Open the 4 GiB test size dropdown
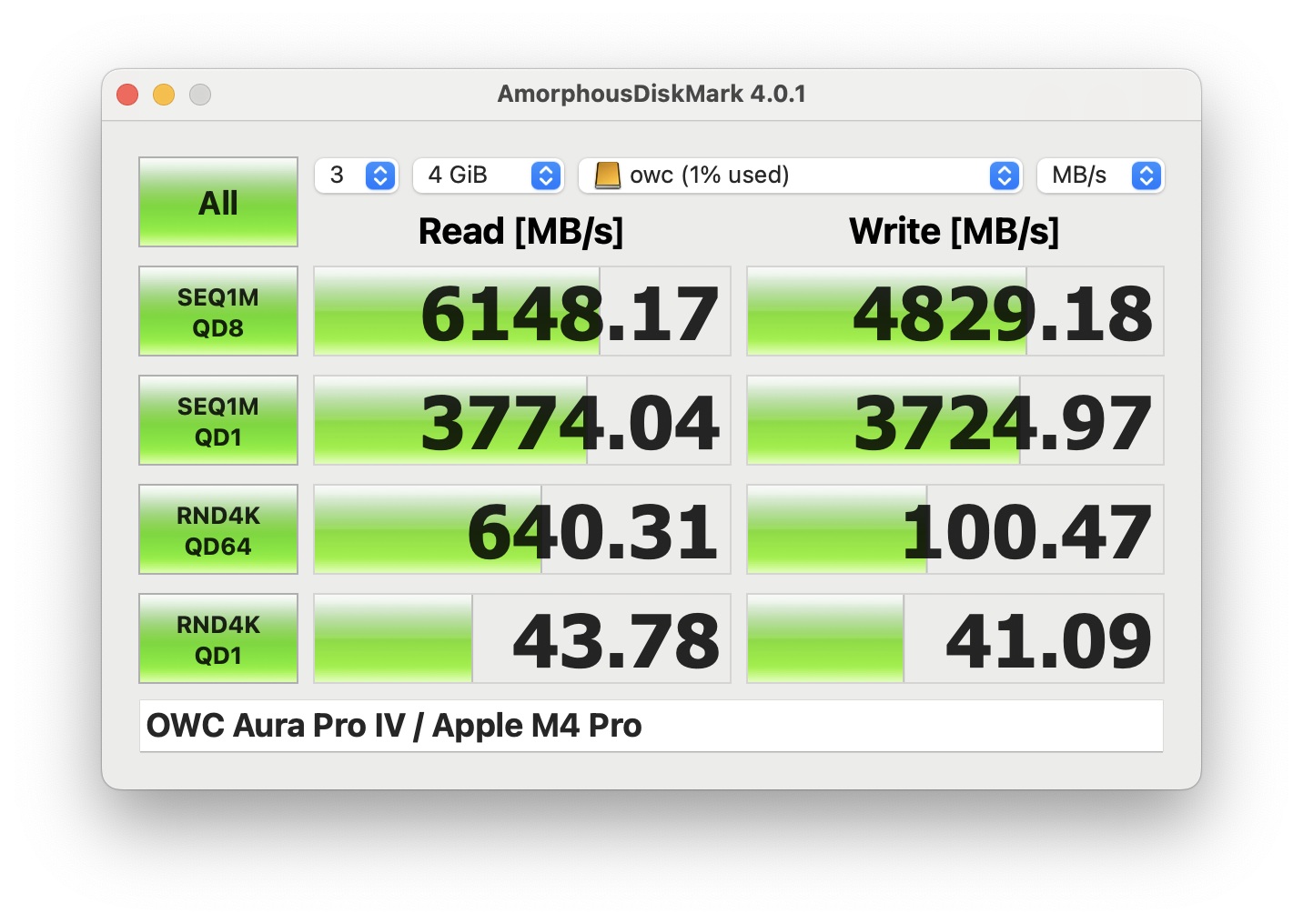Image resolution: width=1303 pixels, height=924 pixels. click(x=489, y=176)
